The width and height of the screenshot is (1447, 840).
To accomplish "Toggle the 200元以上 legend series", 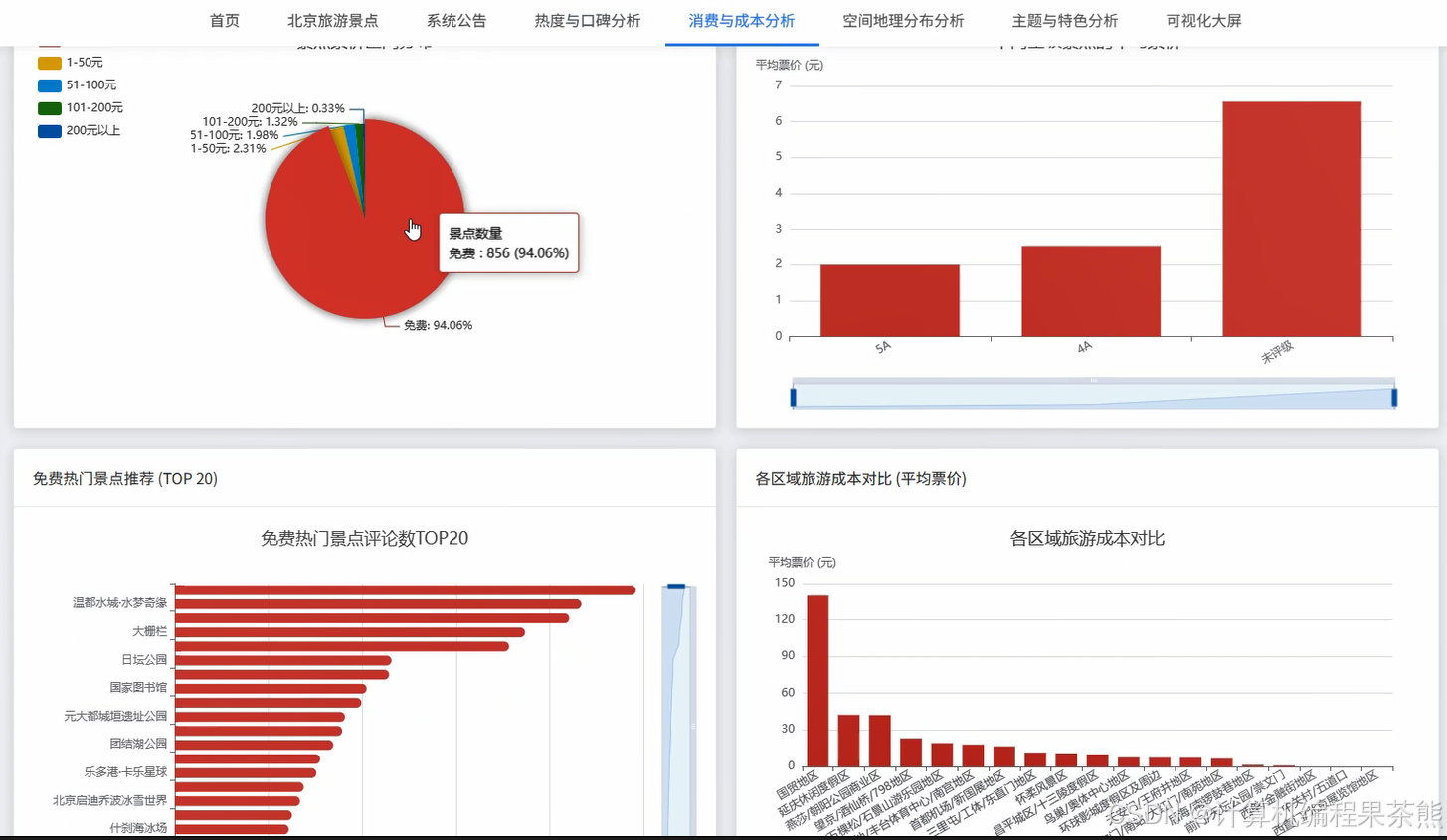I will point(80,131).
